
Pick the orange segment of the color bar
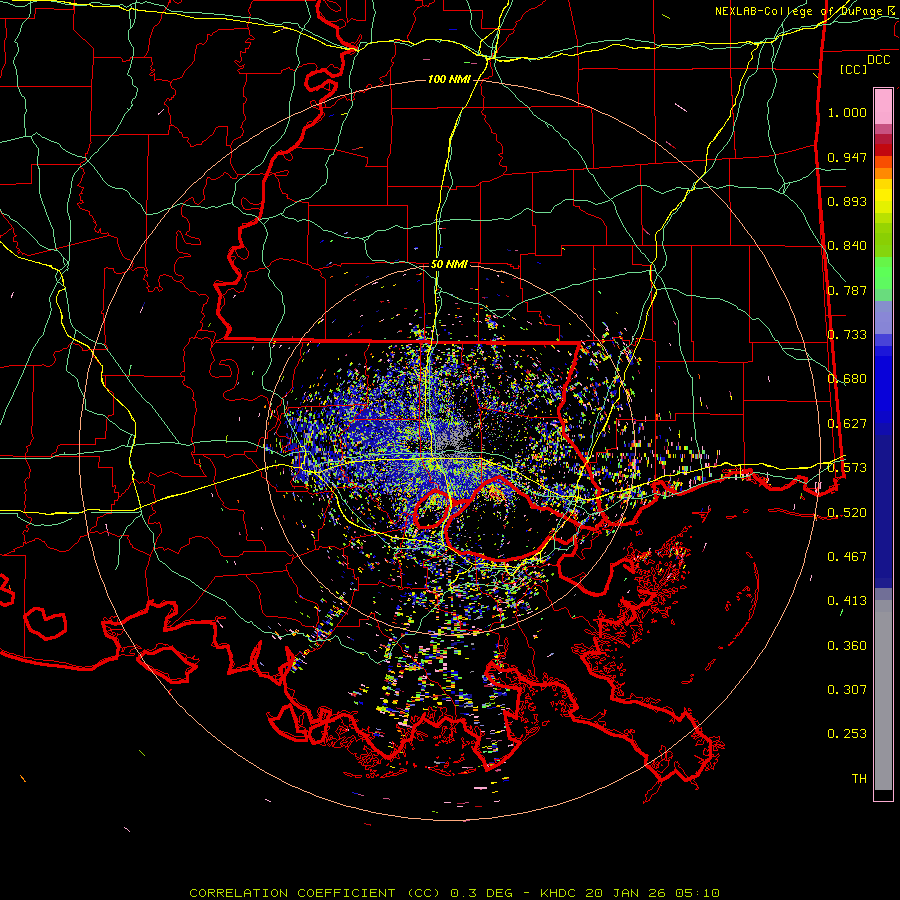pyautogui.click(x=883, y=173)
